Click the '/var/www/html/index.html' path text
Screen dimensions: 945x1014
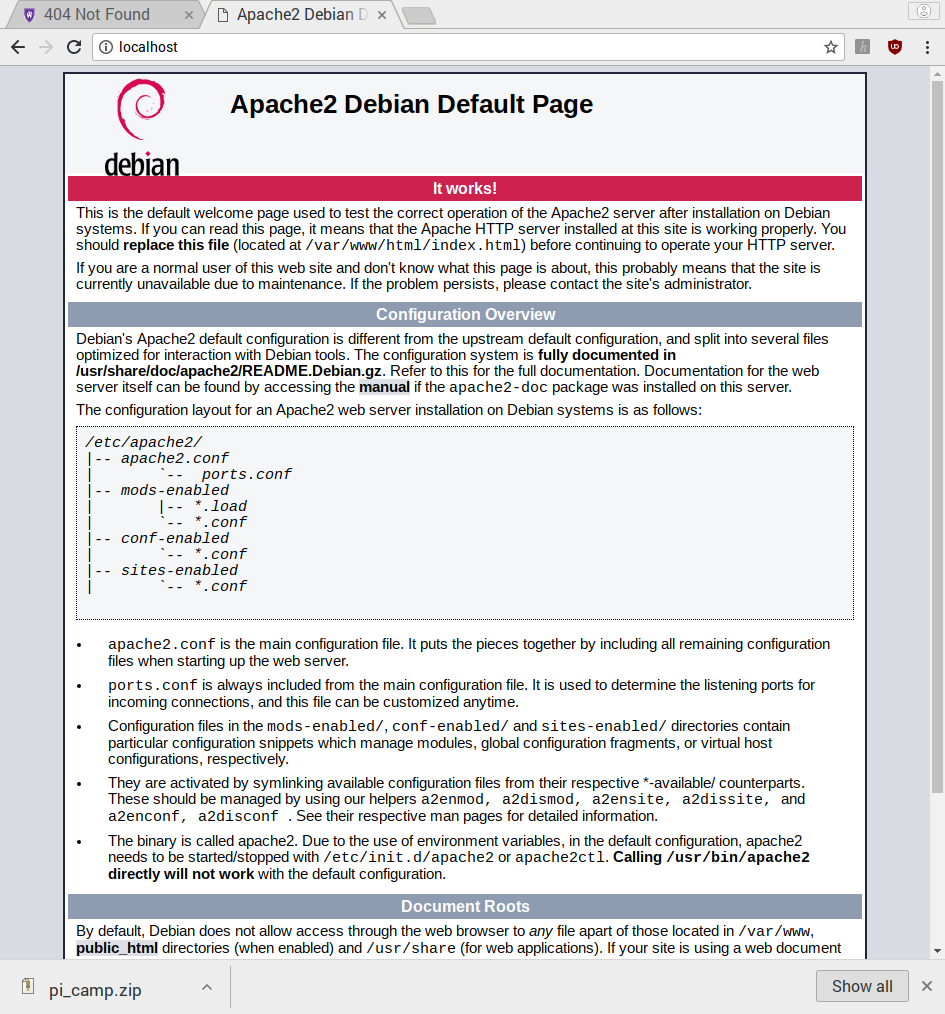413,246
